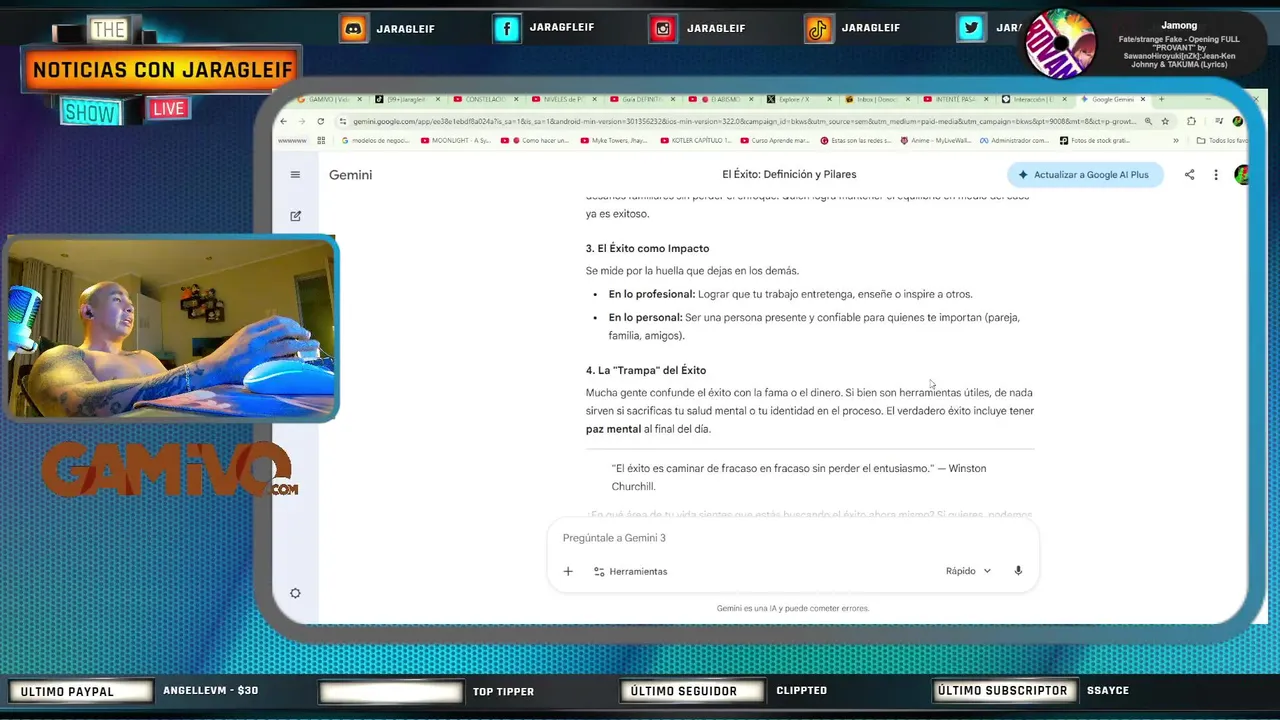The height and width of the screenshot is (720, 1280).
Task: Click the Discord JARAGLEIF icon in overlay
Action: (353, 28)
